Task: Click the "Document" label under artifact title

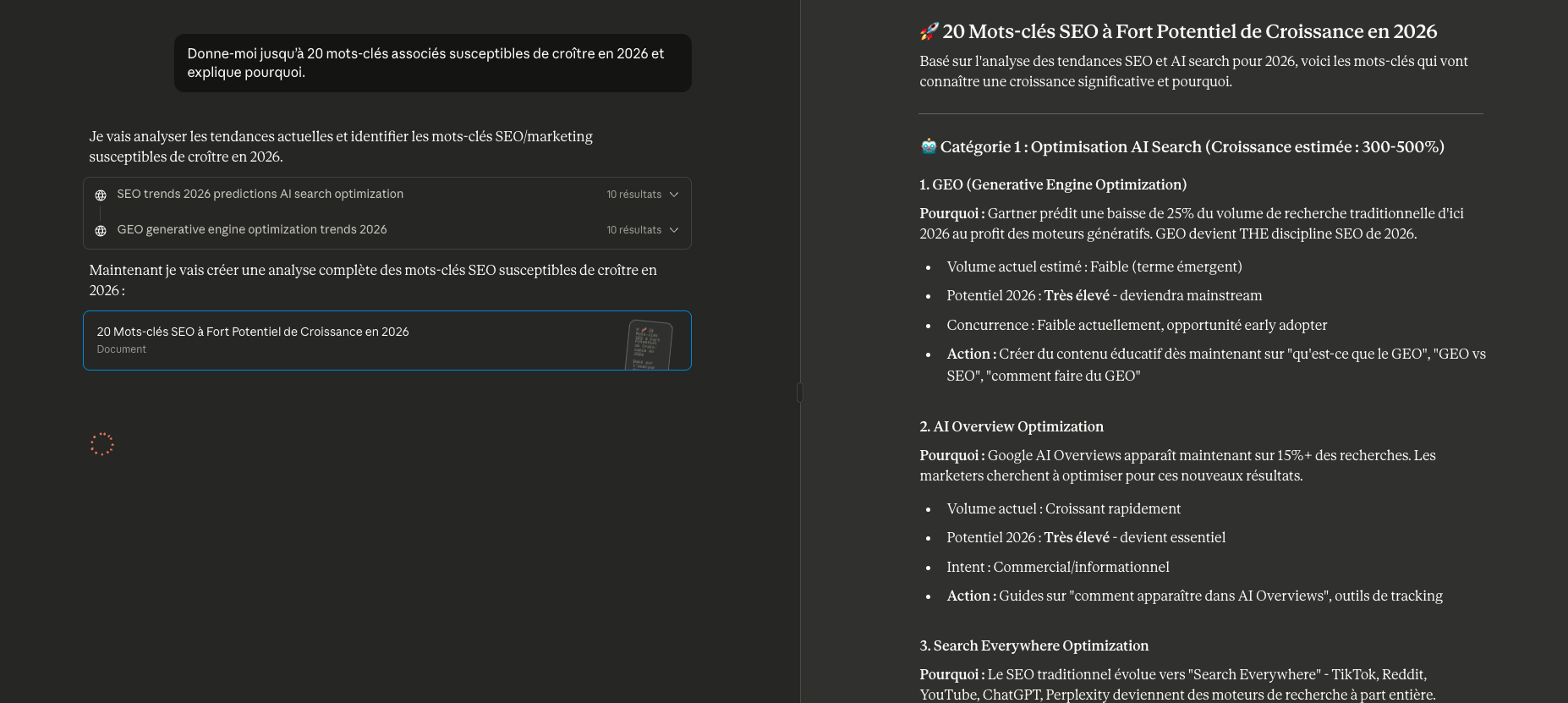Action: coord(121,349)
